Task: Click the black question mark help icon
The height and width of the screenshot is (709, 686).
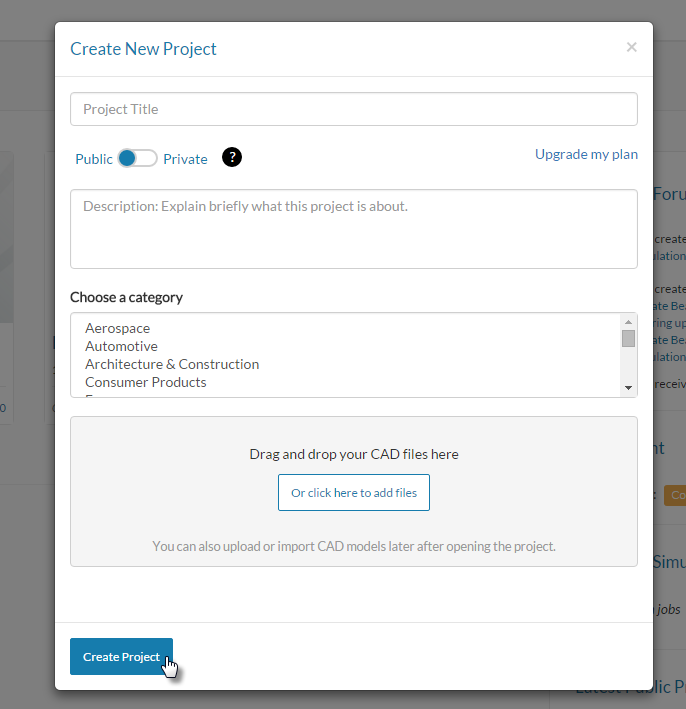Action: click(232, 157)
